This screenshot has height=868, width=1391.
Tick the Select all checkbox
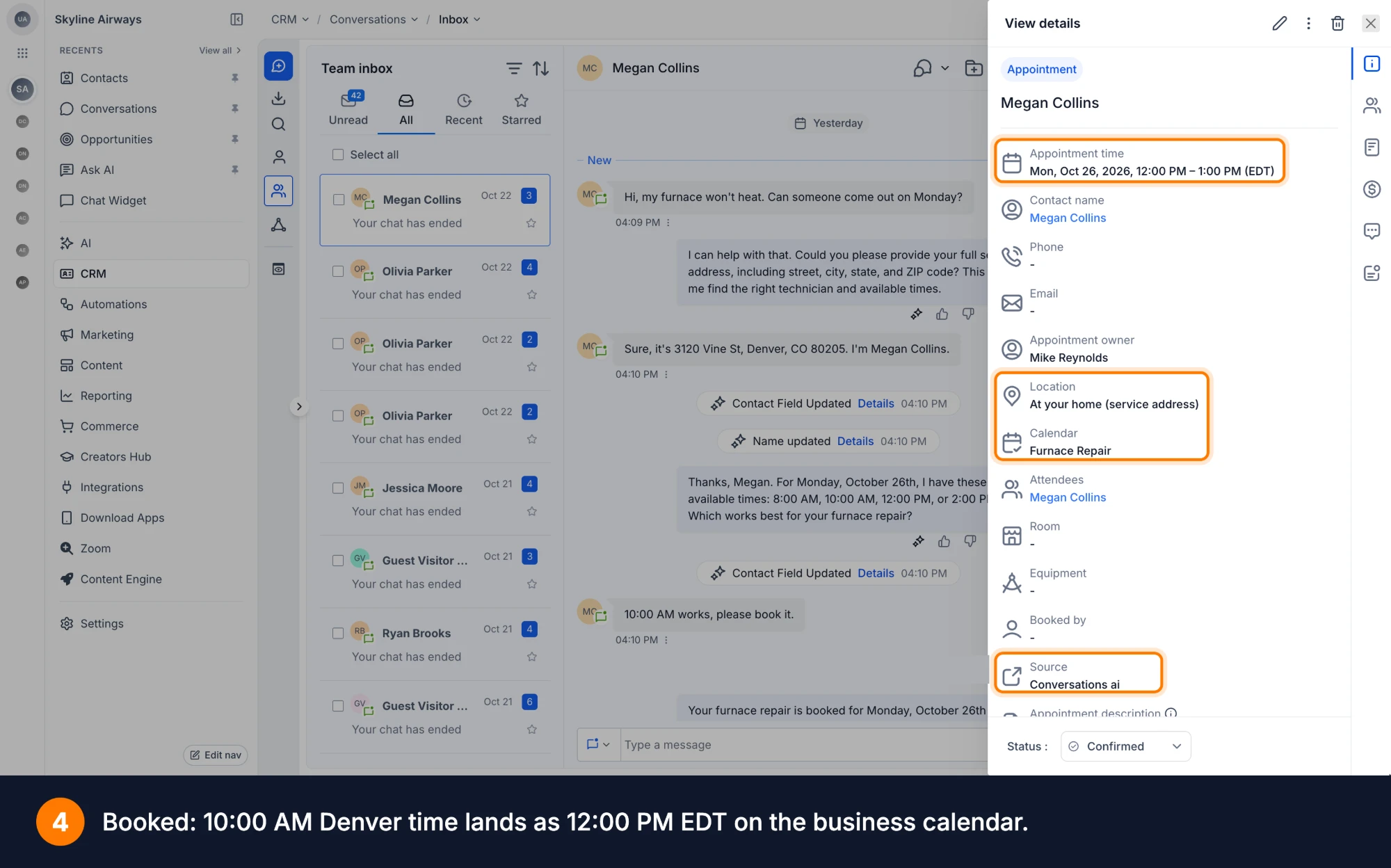coord(338,154)
